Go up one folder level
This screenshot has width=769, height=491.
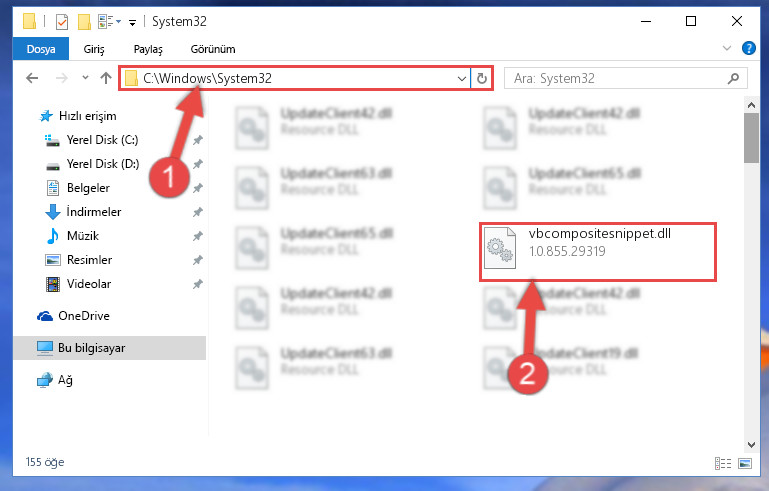point(105,78)
